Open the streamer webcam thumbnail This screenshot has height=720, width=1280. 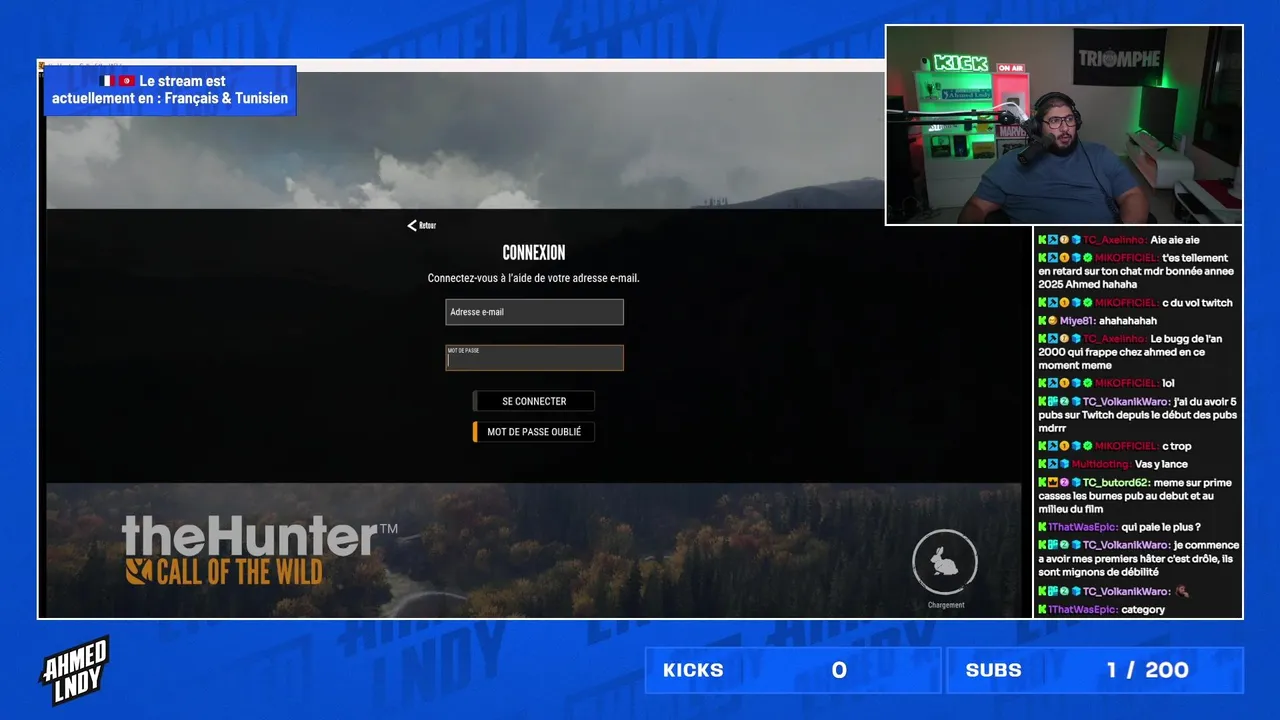[x=1064, y=125]
